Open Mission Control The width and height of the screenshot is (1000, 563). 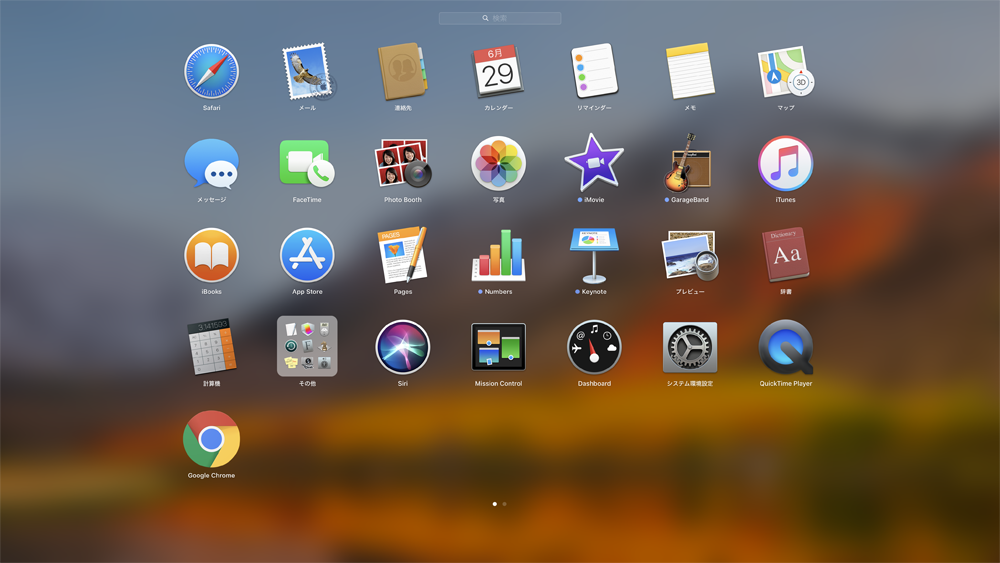[x=498, y=347]
